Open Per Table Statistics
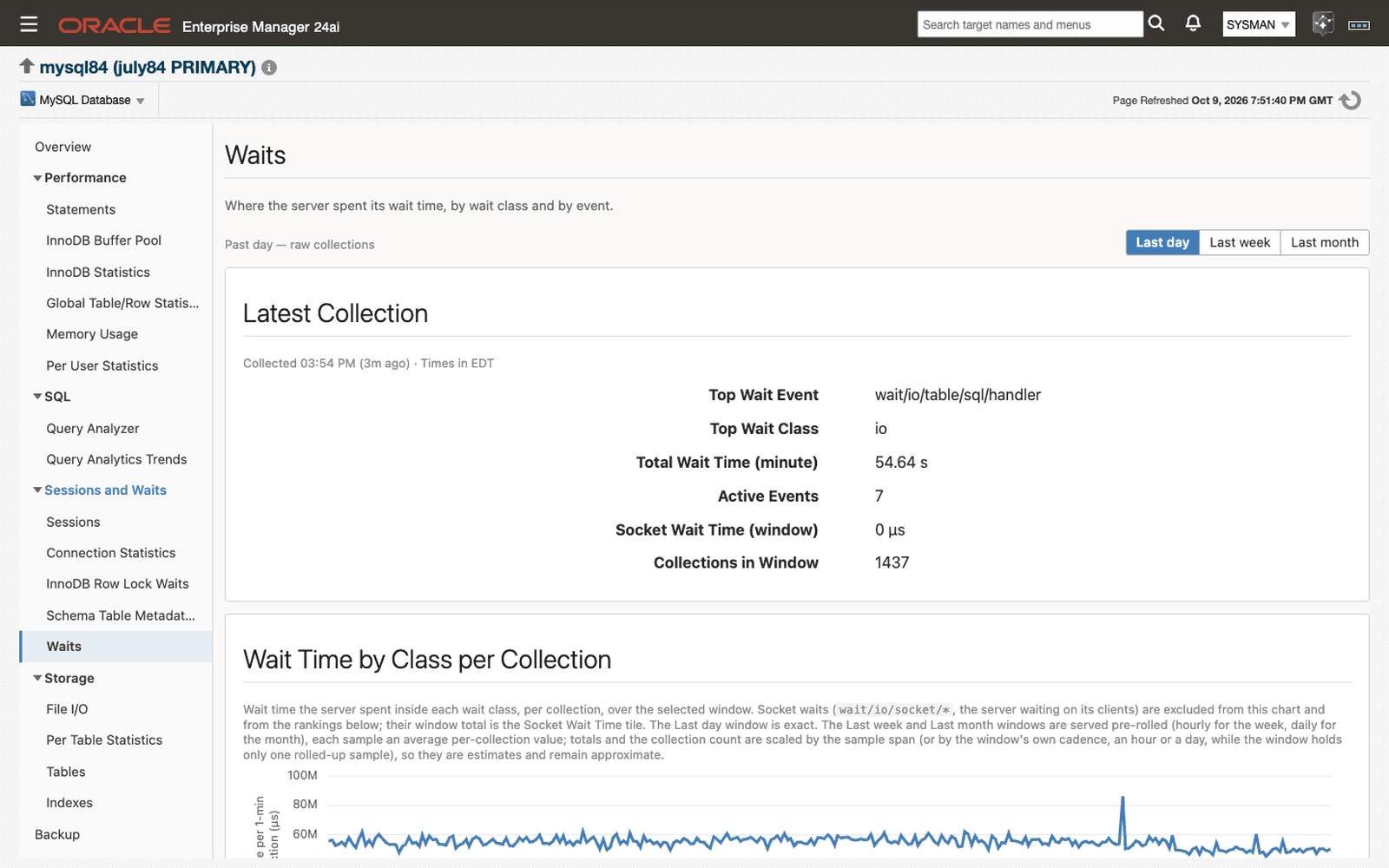Image resolution: width=1389 pixels, height=868 pixels. 104,740
